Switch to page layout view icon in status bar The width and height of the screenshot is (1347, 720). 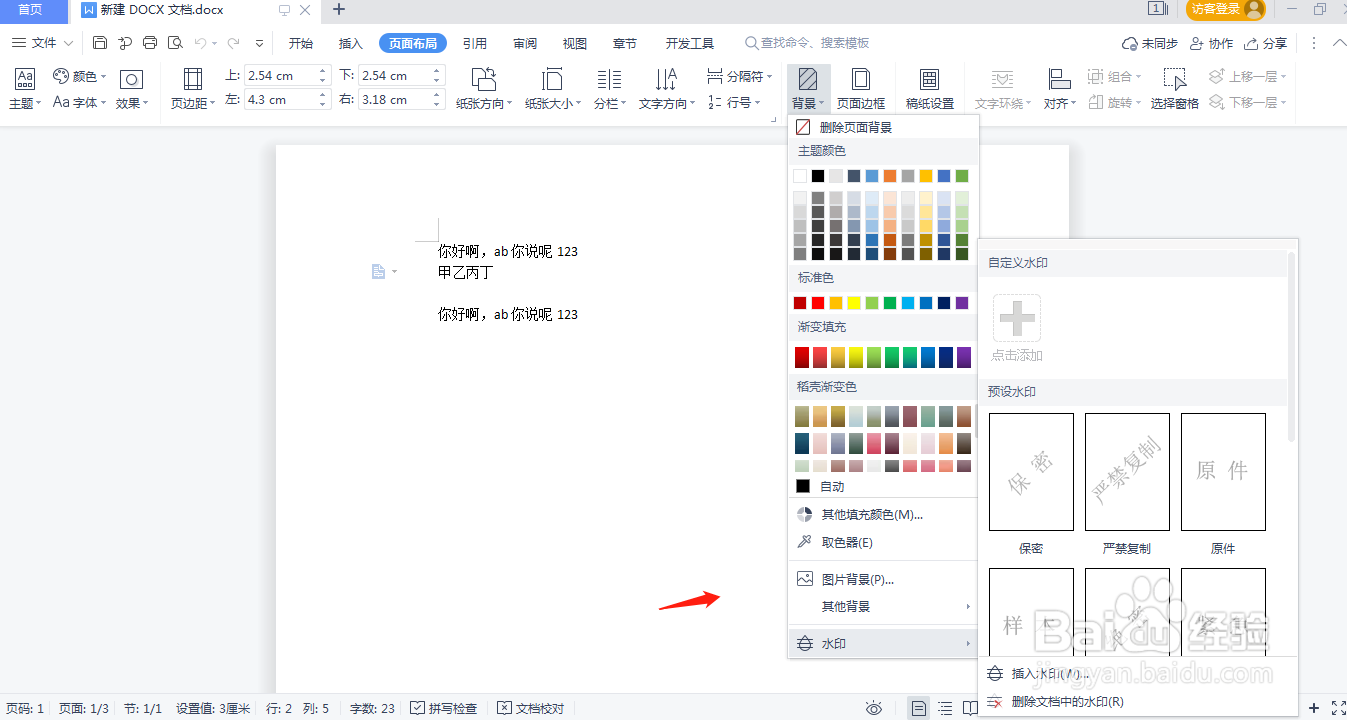pyautogui.click(x=918, y=708)
